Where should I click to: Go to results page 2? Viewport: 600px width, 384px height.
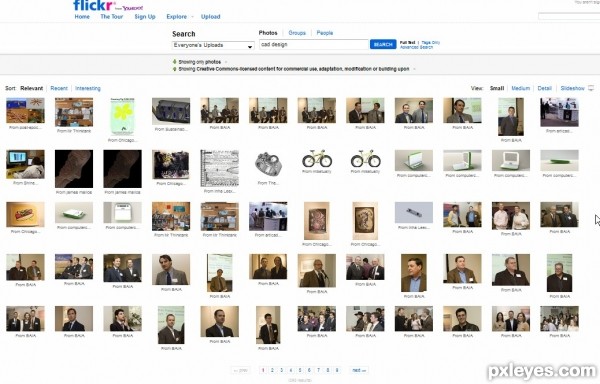(272, 370)
